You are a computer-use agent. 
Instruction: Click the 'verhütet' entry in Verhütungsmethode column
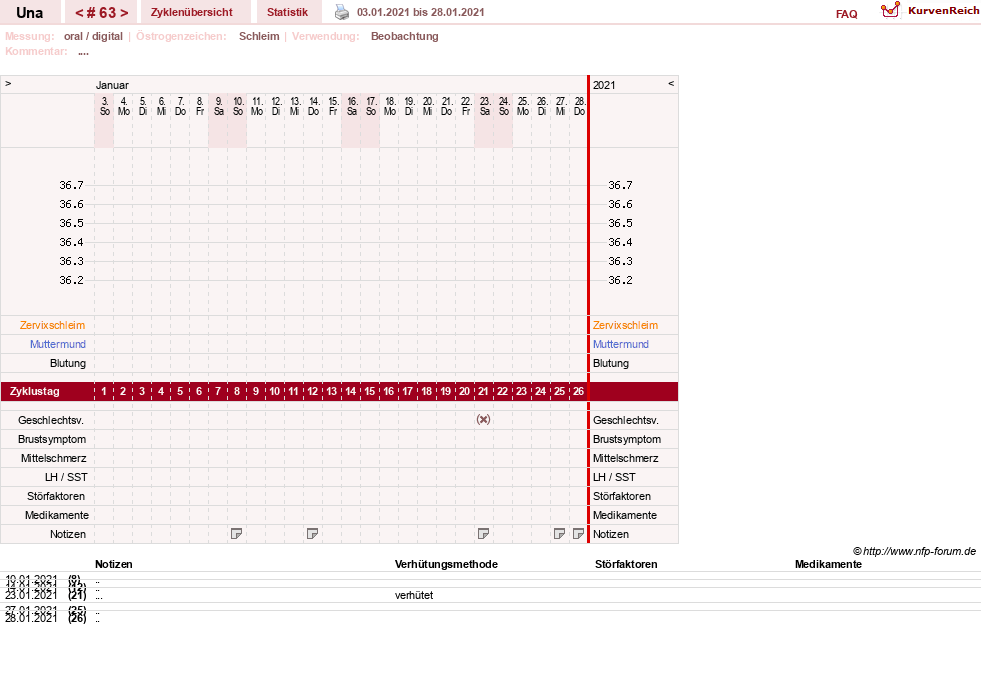tap(414, 595)
